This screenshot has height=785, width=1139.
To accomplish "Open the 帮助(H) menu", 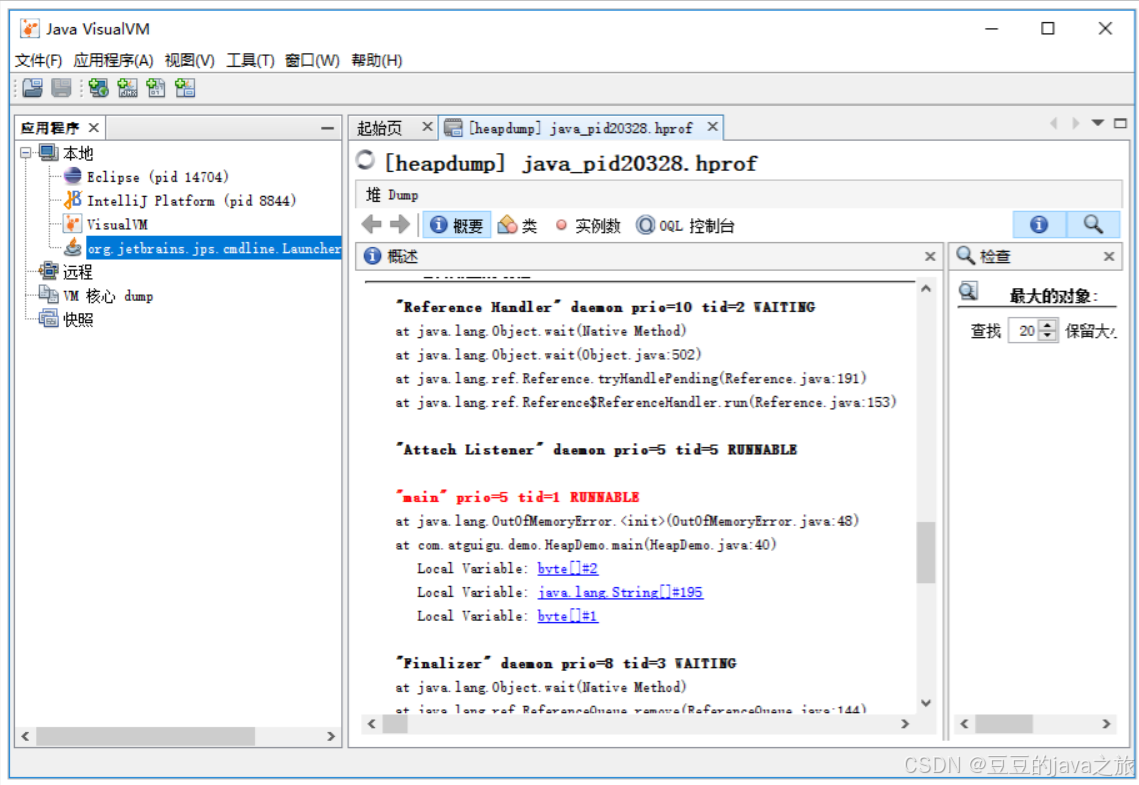I will (x=376, y=60).
